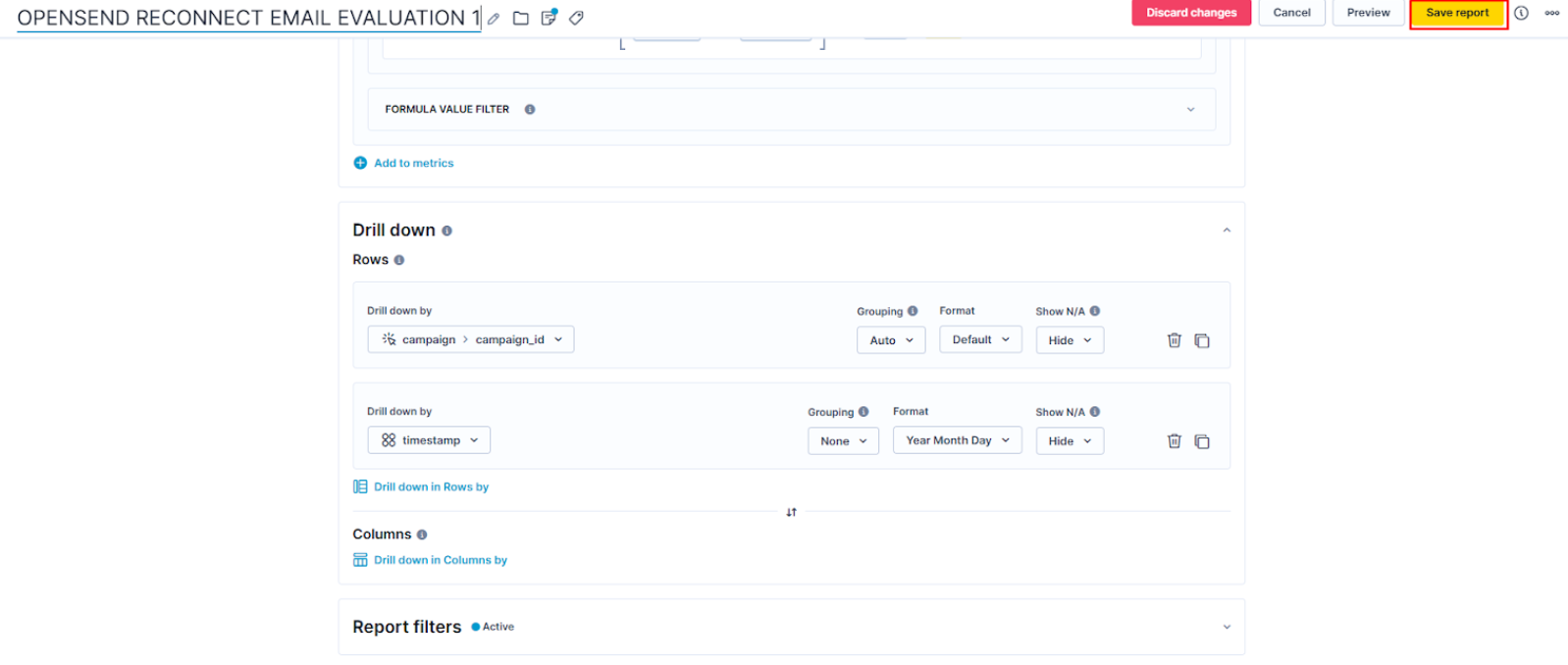Click the Save report button

[x=1457, y=13]
